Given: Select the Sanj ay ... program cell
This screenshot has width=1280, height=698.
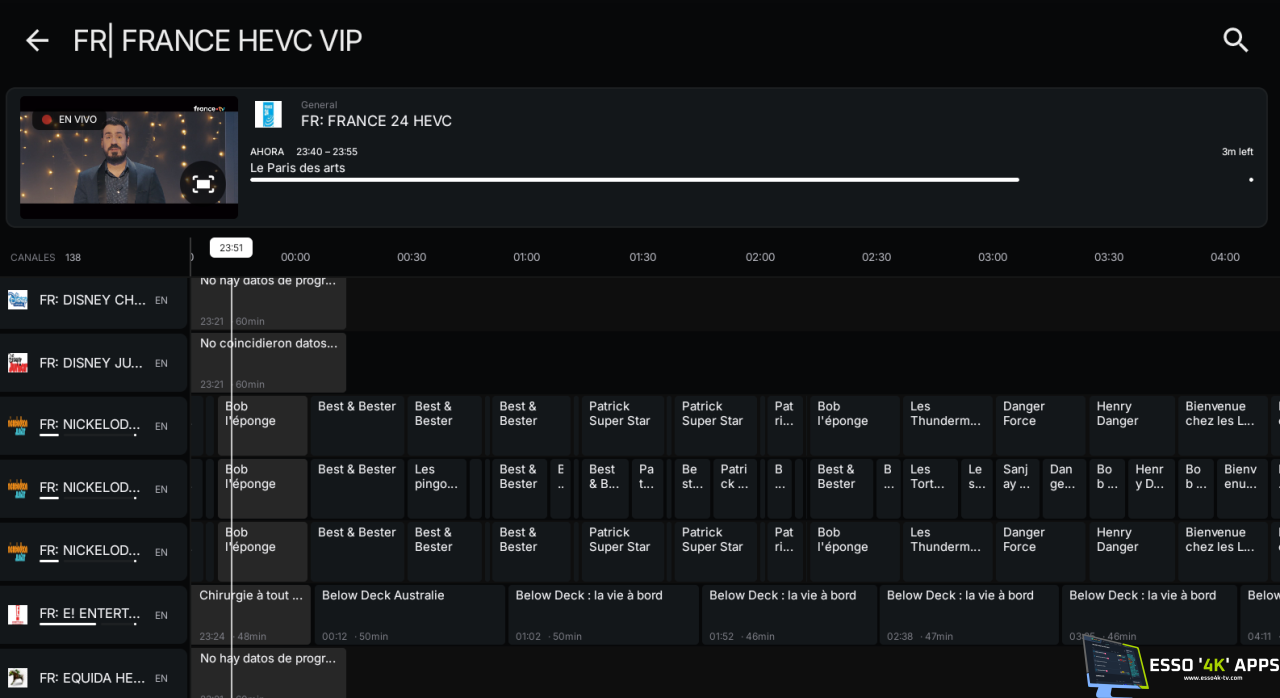Looking at the screenshot, I should pyautogui.click(x=1017, y=488).
